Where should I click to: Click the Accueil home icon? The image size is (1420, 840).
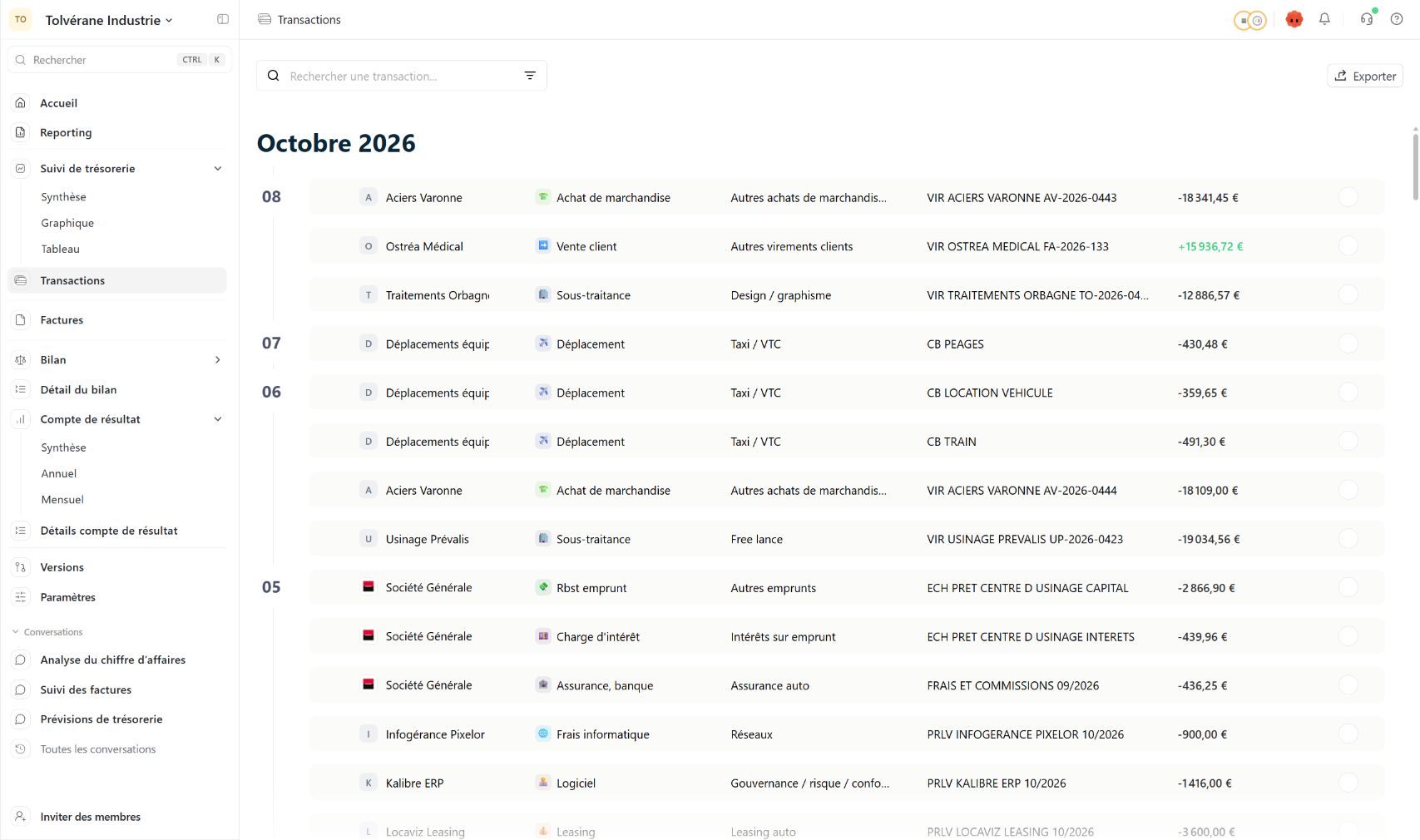click(21, 103)
